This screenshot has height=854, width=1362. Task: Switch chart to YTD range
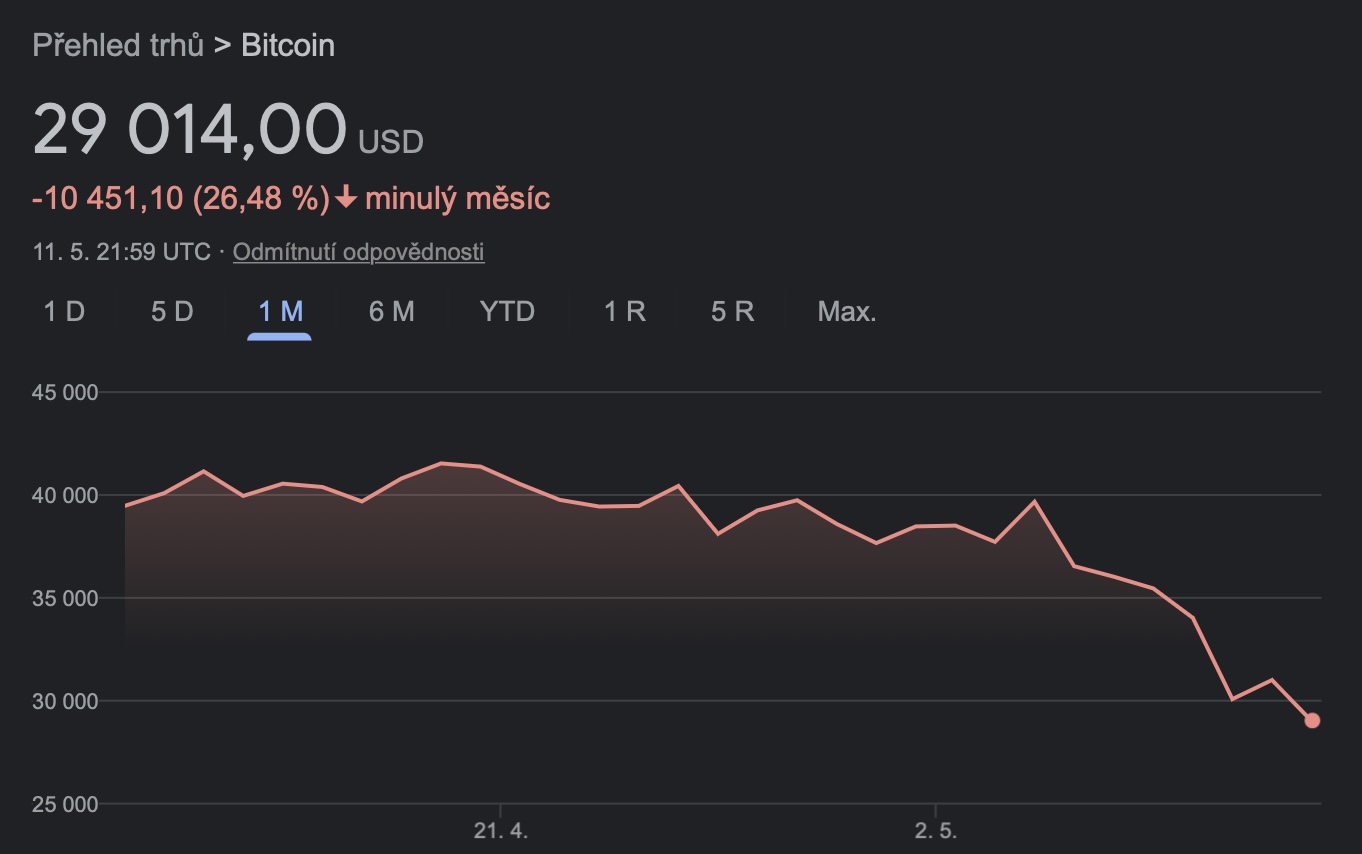click(x=507, y=312)
